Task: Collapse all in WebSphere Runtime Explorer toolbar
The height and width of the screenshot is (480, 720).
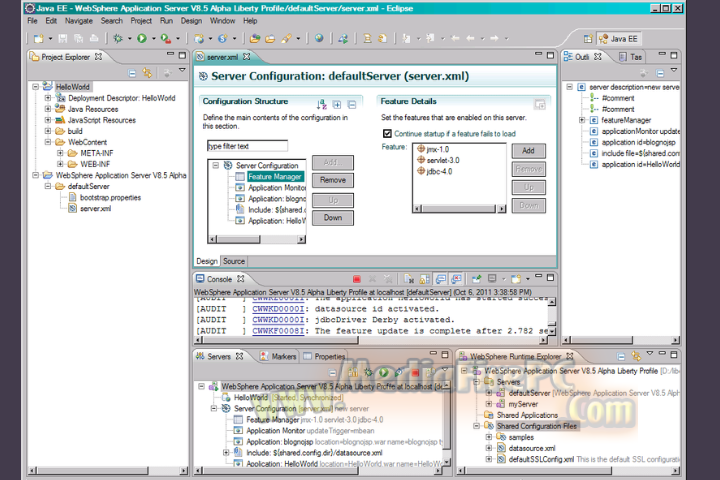Action: pyautogui.click(x=621, y=356)
